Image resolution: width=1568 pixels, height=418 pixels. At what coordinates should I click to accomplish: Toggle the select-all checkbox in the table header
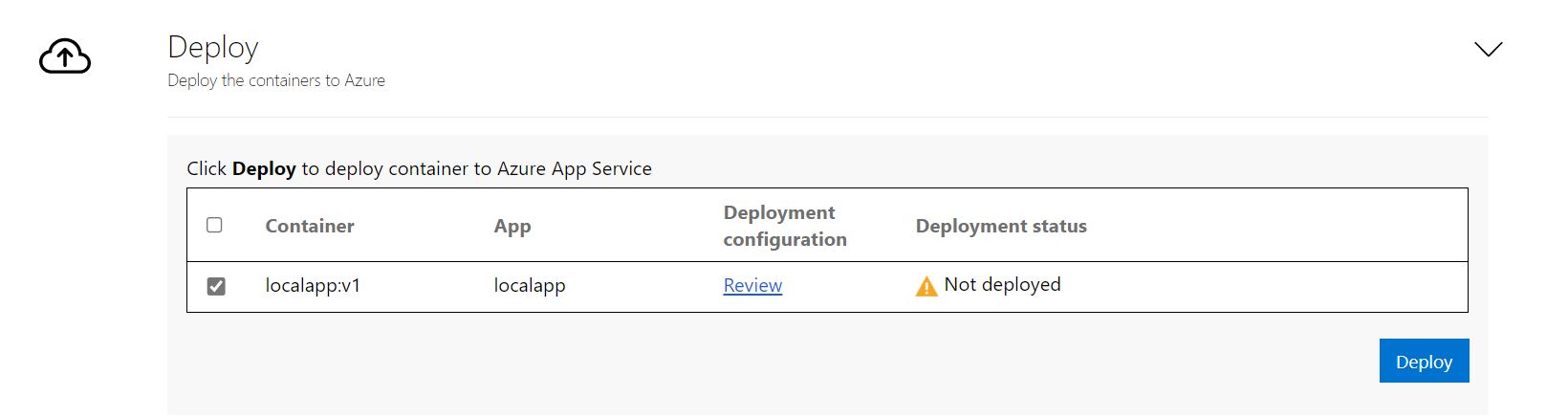[214, 225]
